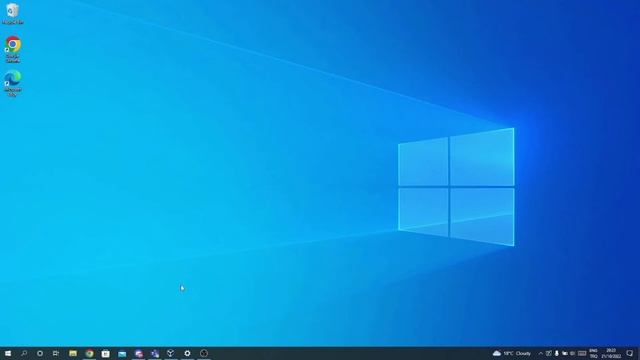
Task: Select the Google Chrome desktop shortcut
Action: [x=13, y=49]
